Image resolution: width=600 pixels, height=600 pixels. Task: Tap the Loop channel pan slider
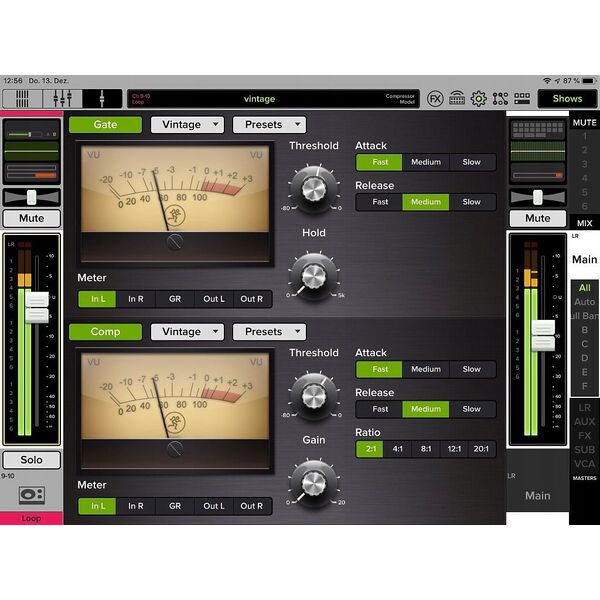[x=32, y=197]
